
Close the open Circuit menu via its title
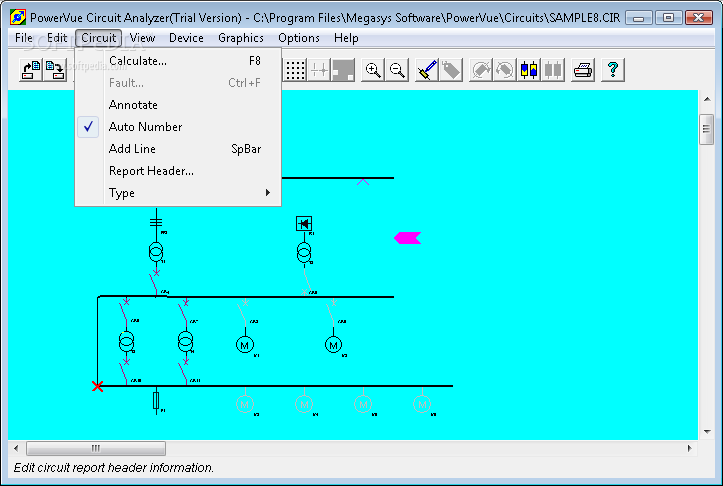[99, 38]
